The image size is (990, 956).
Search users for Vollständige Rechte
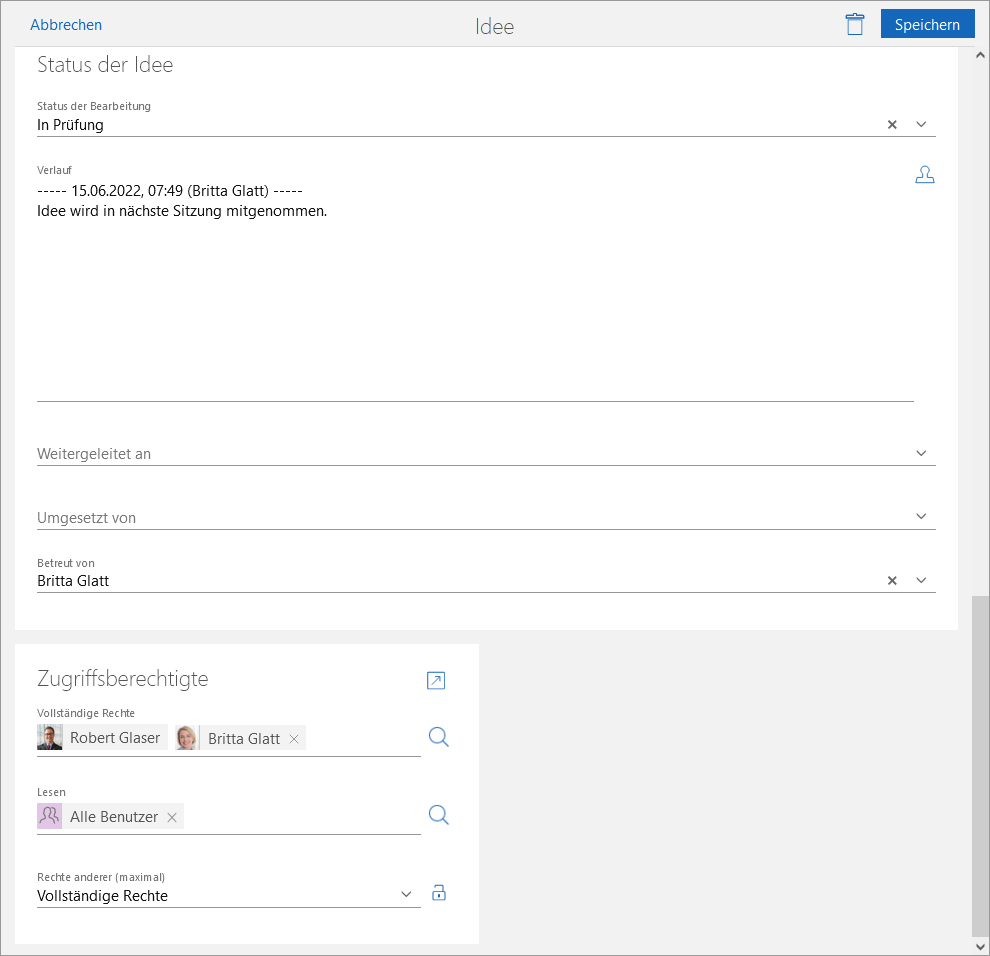click(x=438, y=738)
